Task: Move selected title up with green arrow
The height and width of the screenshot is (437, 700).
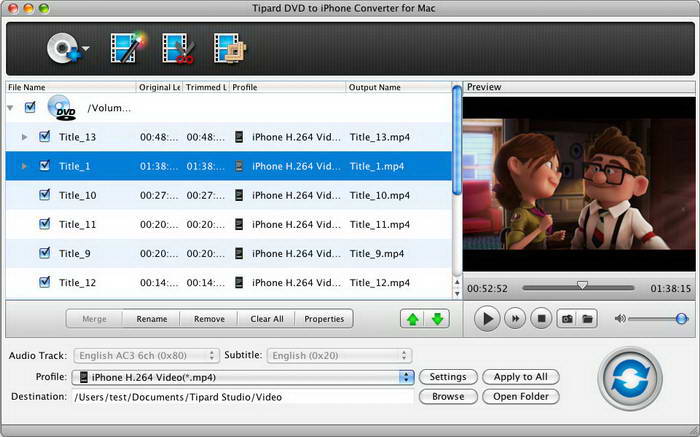Action: pos(411,319)
